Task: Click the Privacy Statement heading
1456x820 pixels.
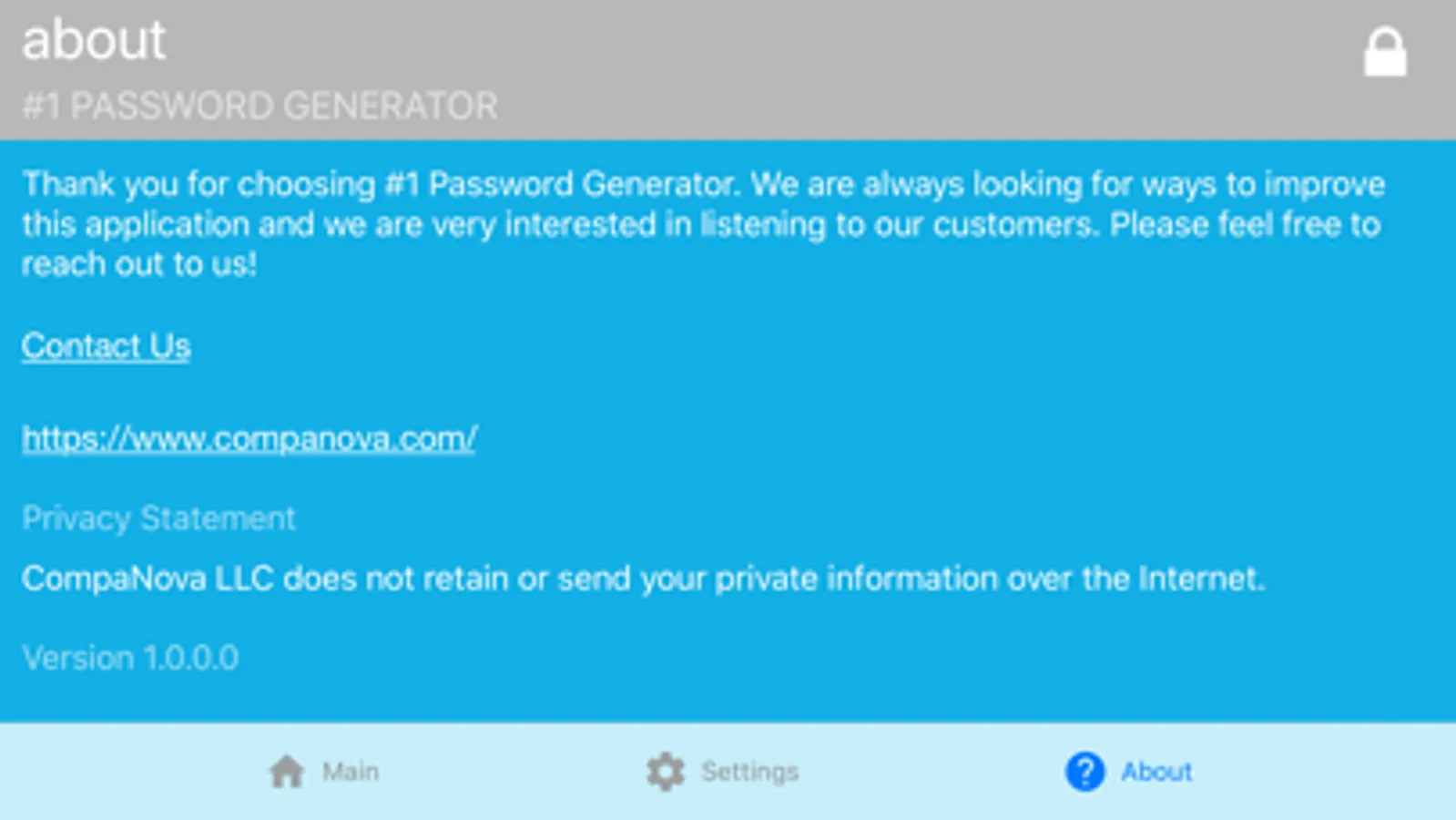Action: coord(158,518)
